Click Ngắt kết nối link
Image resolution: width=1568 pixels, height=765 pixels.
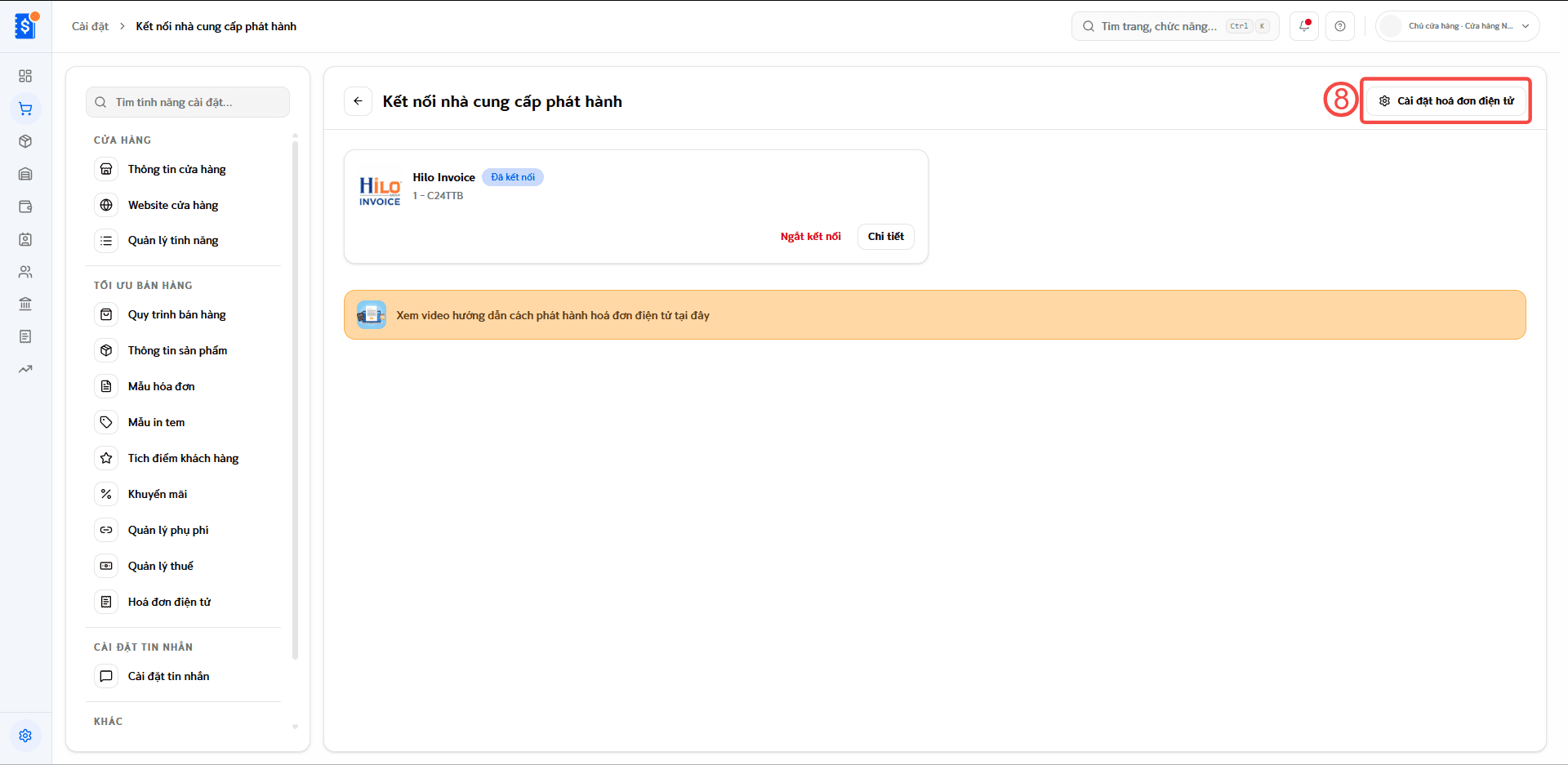click(x=810, y=237)
